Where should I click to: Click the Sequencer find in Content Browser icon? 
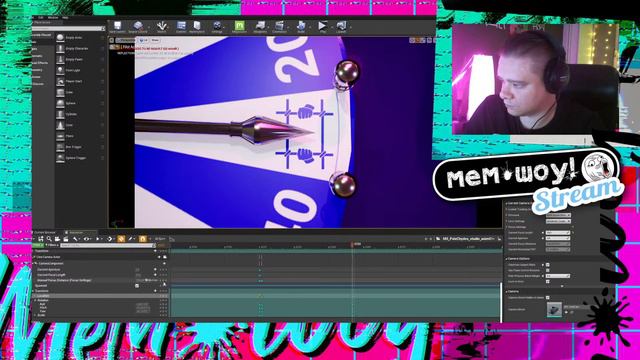point(49,239)
